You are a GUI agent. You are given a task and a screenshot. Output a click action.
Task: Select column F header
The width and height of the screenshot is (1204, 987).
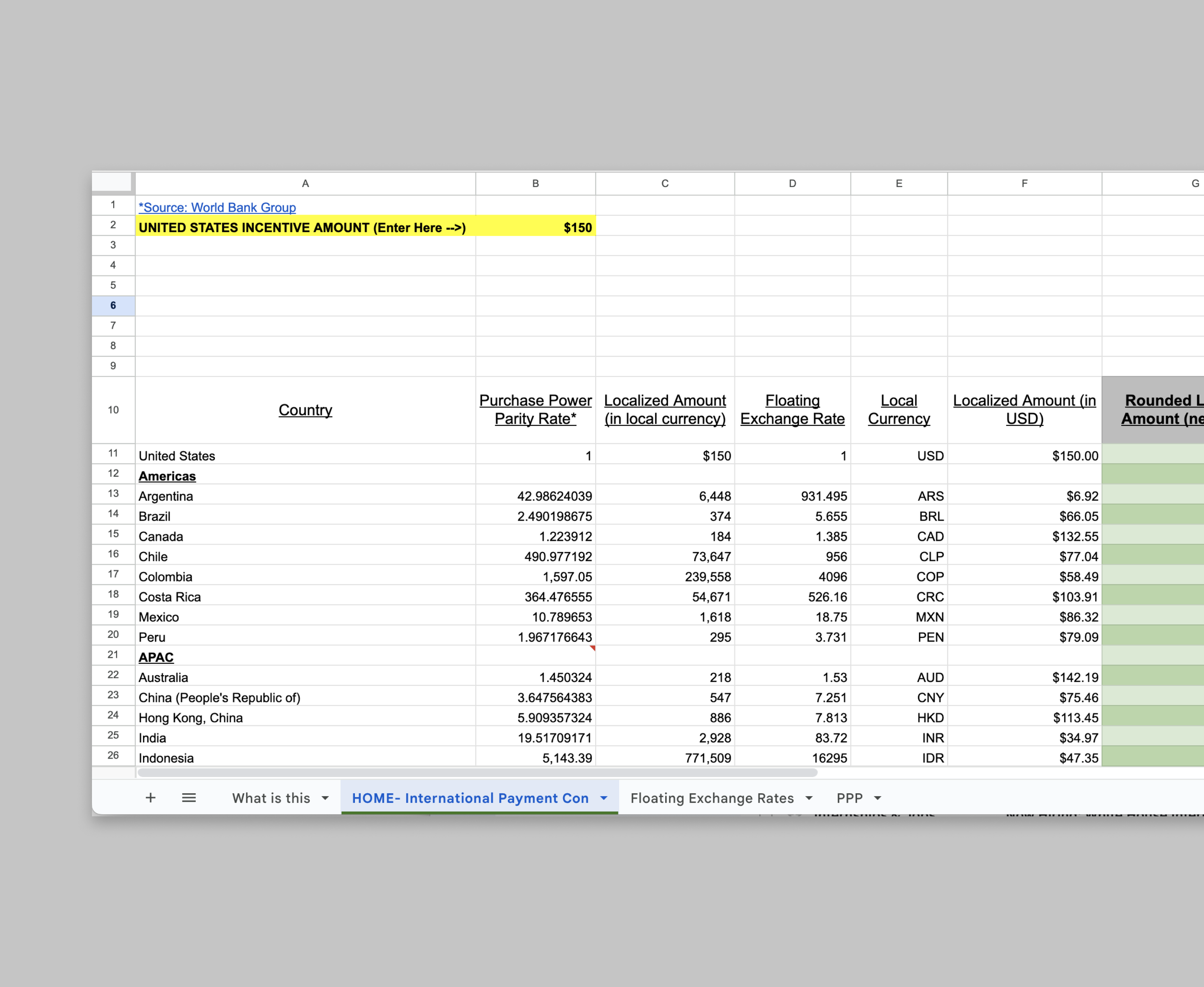[x=1024, y=184]
